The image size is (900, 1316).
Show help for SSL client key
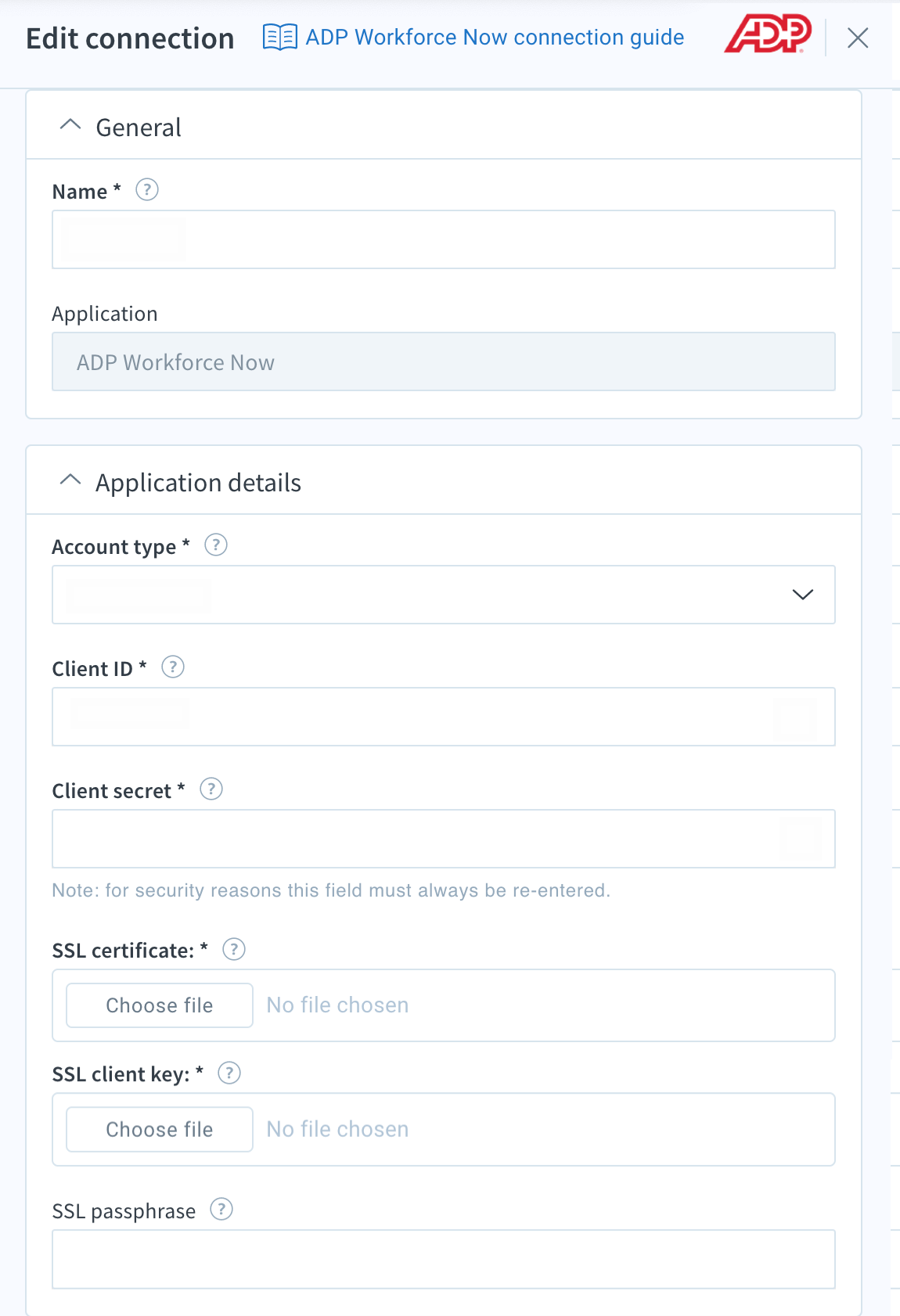pyautogui.click(x=229, y=1073)
